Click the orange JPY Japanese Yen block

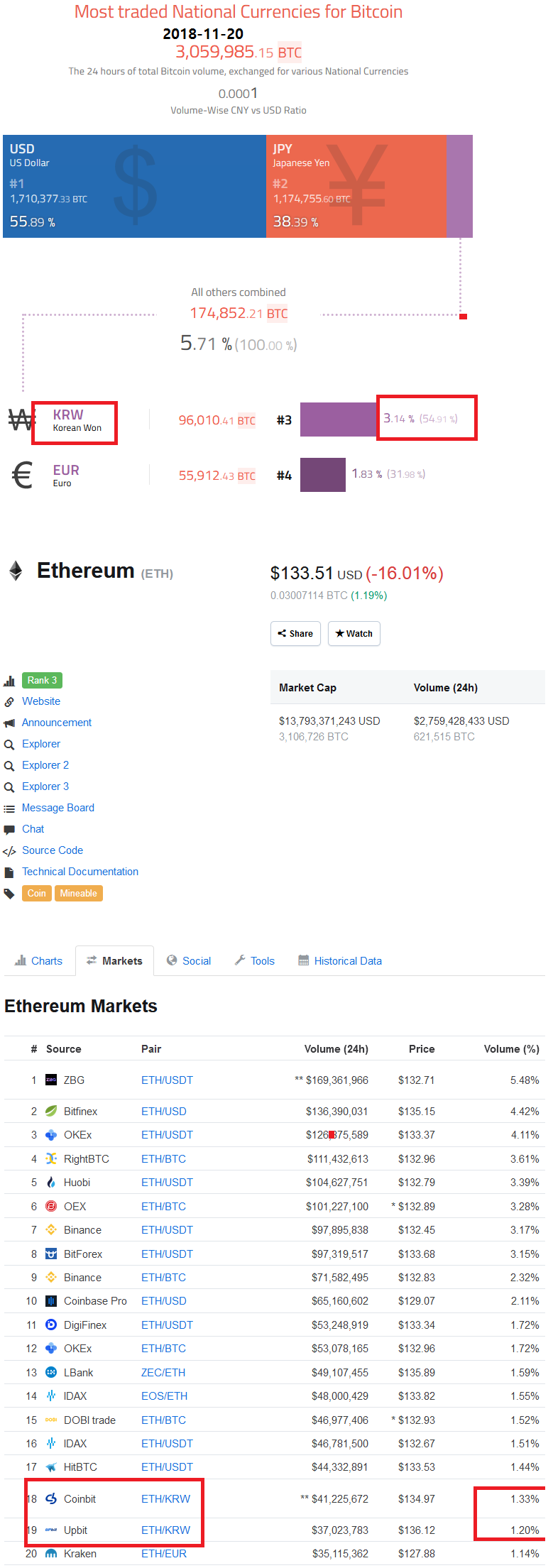(x=356, y=186)
